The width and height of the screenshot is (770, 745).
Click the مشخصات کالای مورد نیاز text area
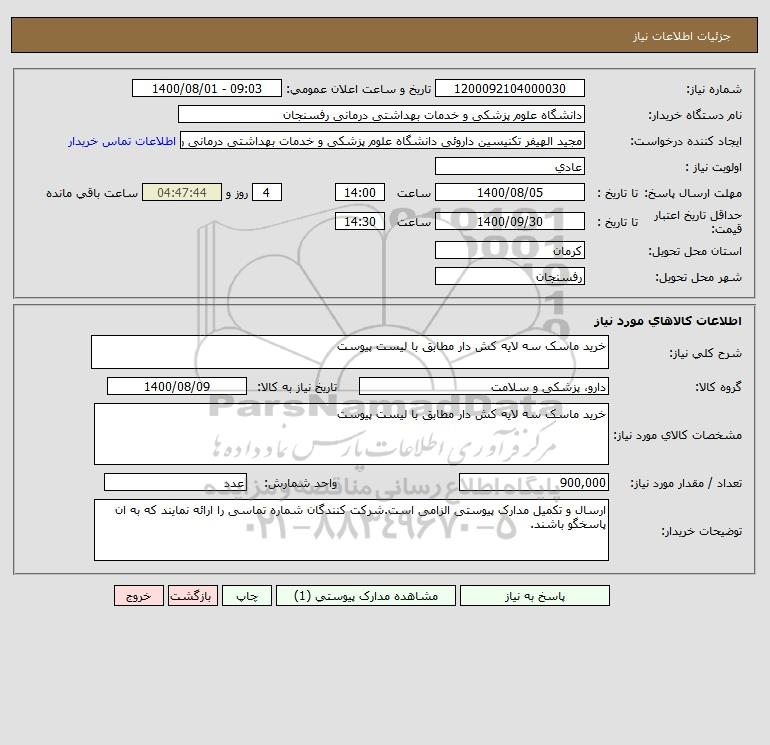351,434
